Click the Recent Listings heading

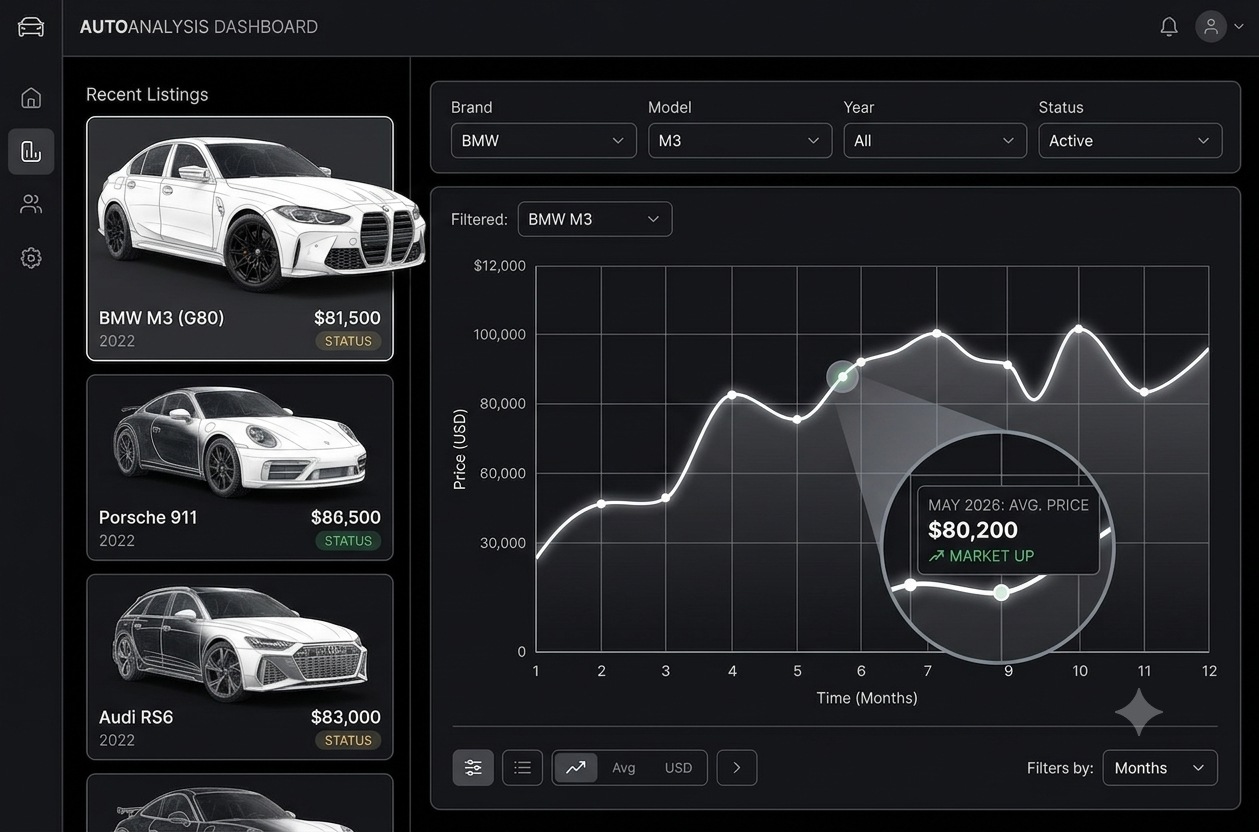pos(147,94)
